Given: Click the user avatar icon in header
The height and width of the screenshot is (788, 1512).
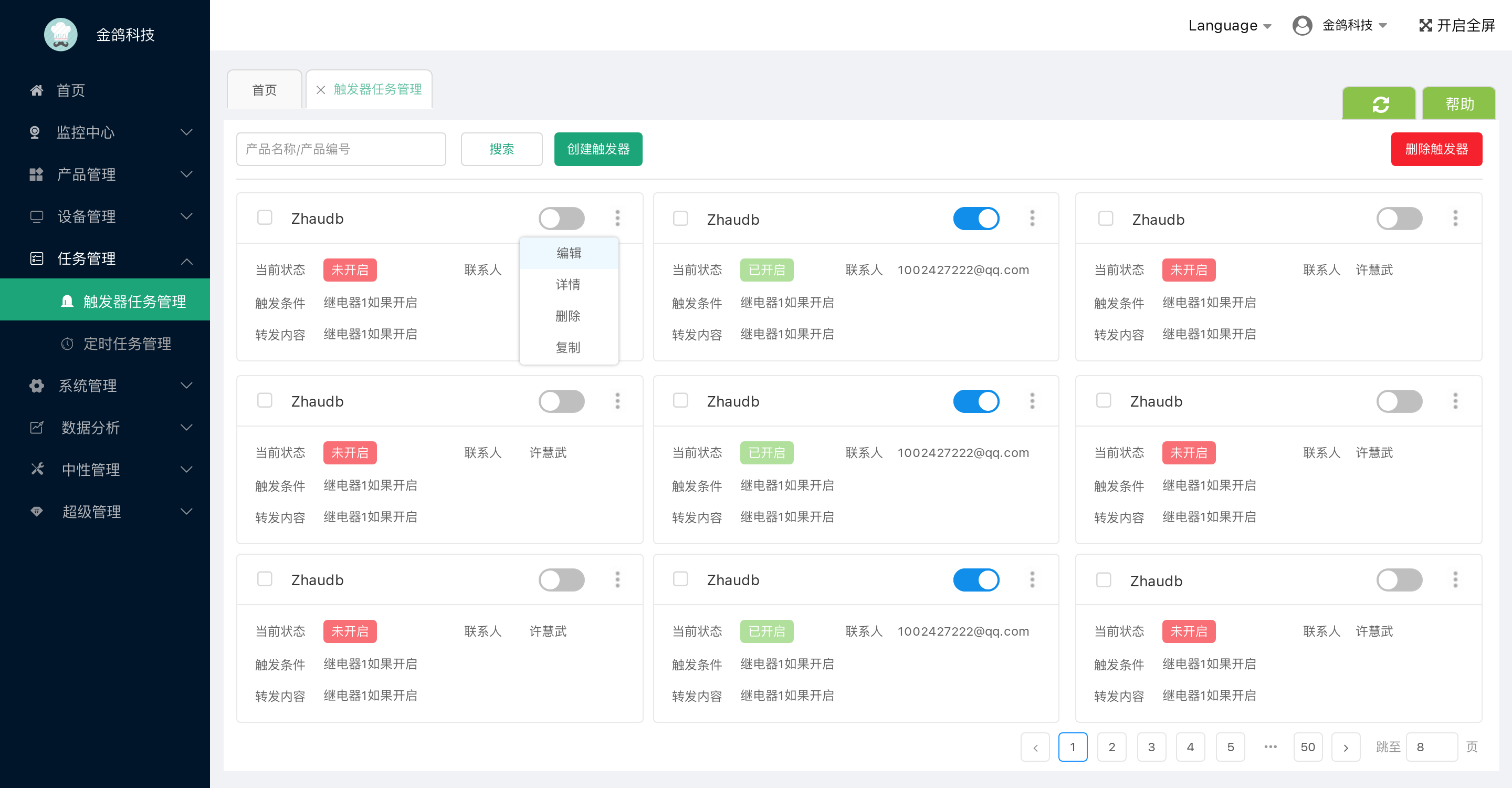Looking at the screenshot, I should (1303, 25).
